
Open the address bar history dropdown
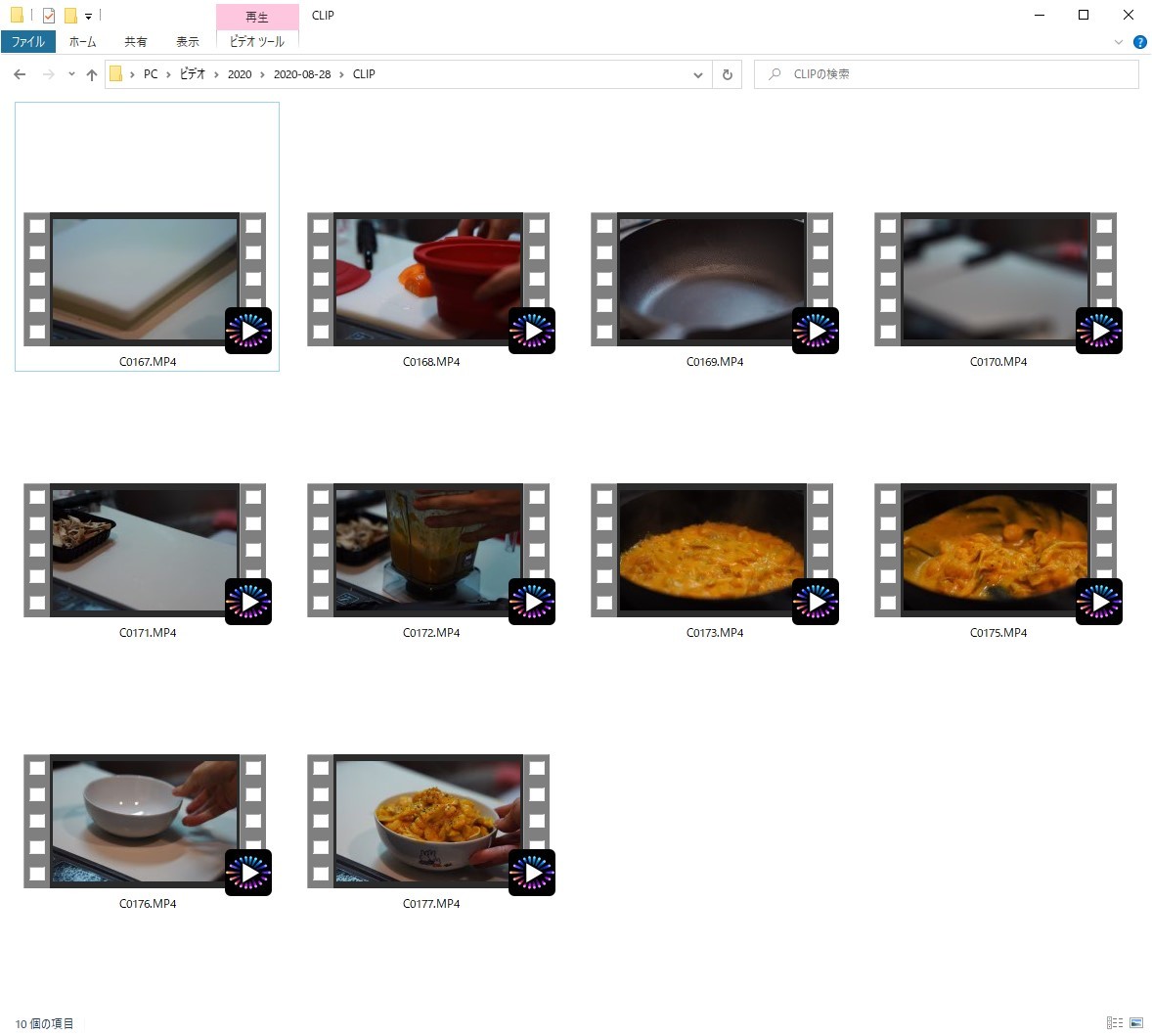698,74
